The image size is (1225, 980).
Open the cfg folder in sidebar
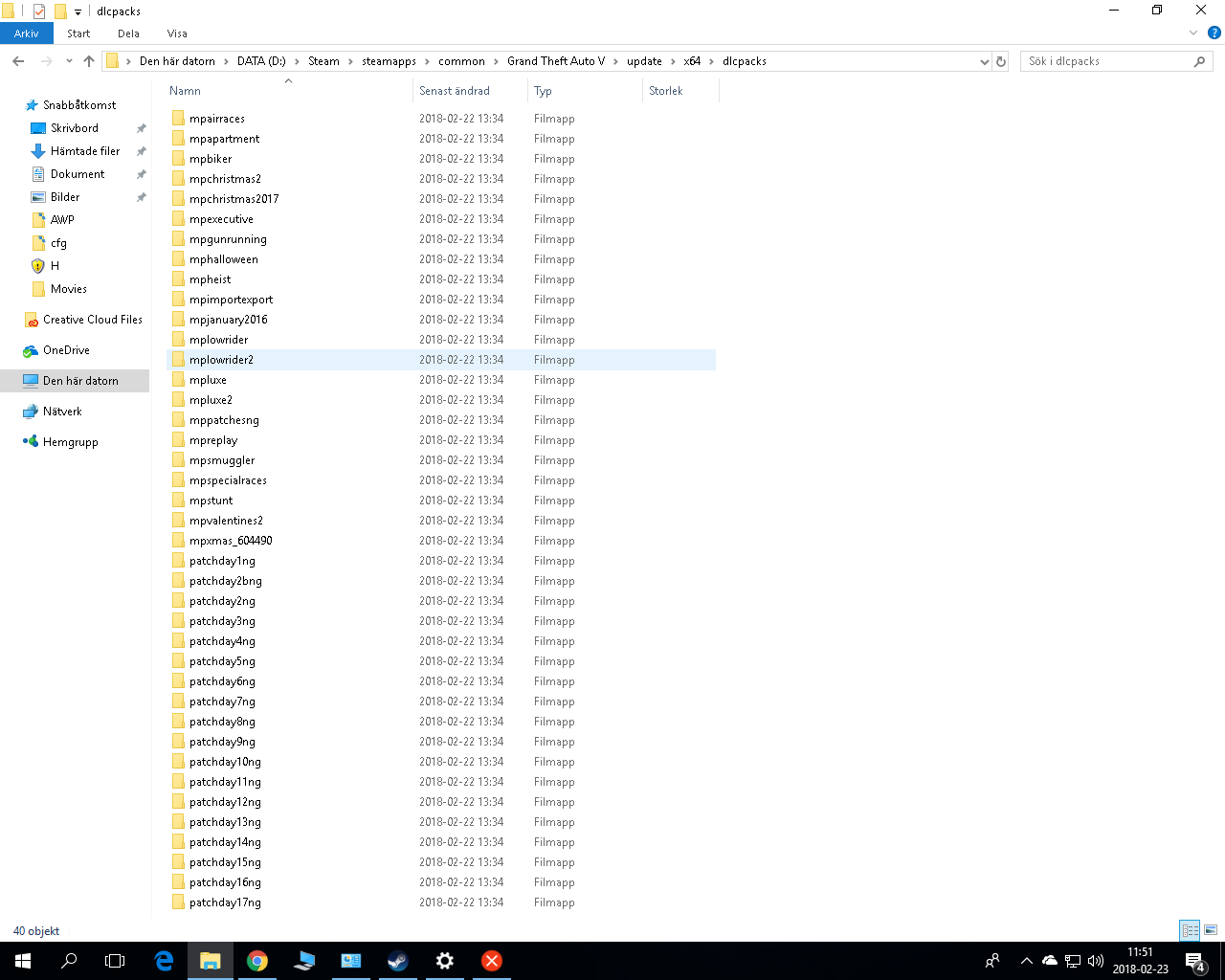[x=58, y=243]
